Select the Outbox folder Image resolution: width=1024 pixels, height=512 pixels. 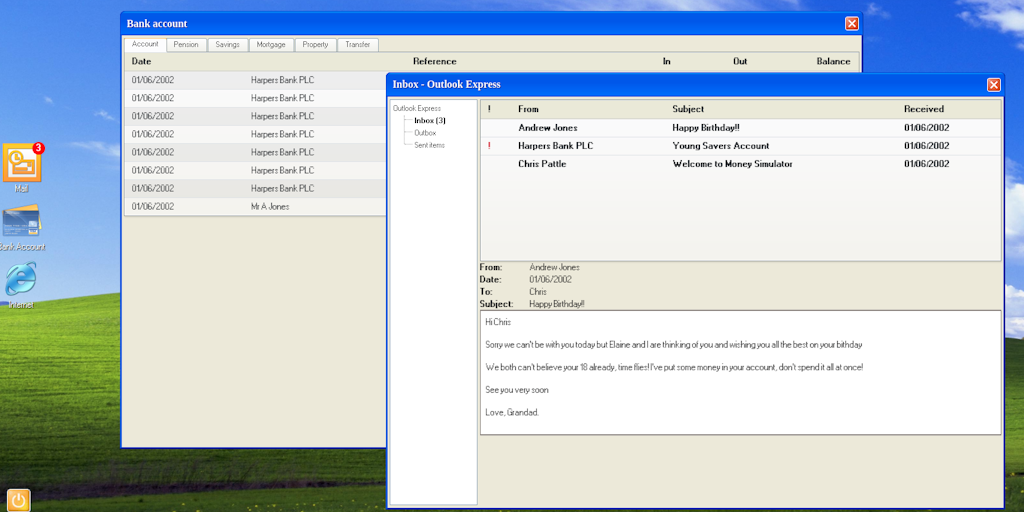[425, 133]
